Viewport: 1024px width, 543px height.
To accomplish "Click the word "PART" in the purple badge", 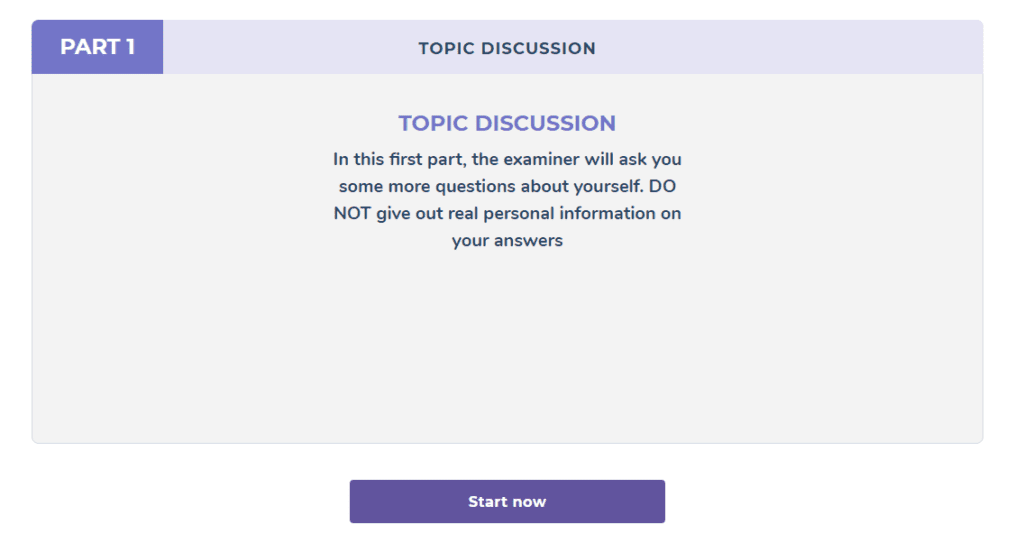I will (x=88, y=47).
